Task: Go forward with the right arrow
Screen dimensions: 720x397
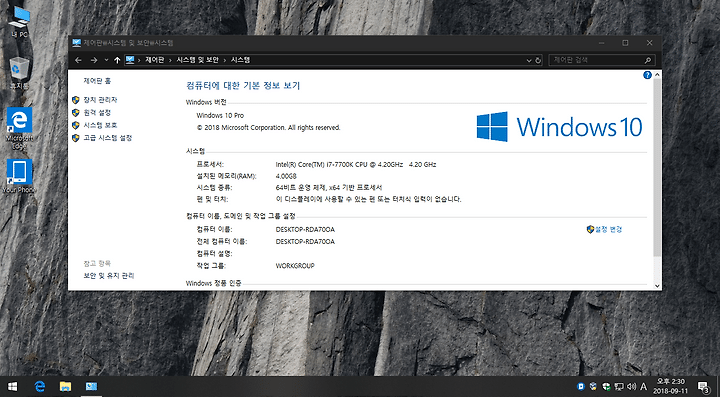Action: [x=94, y=60]
